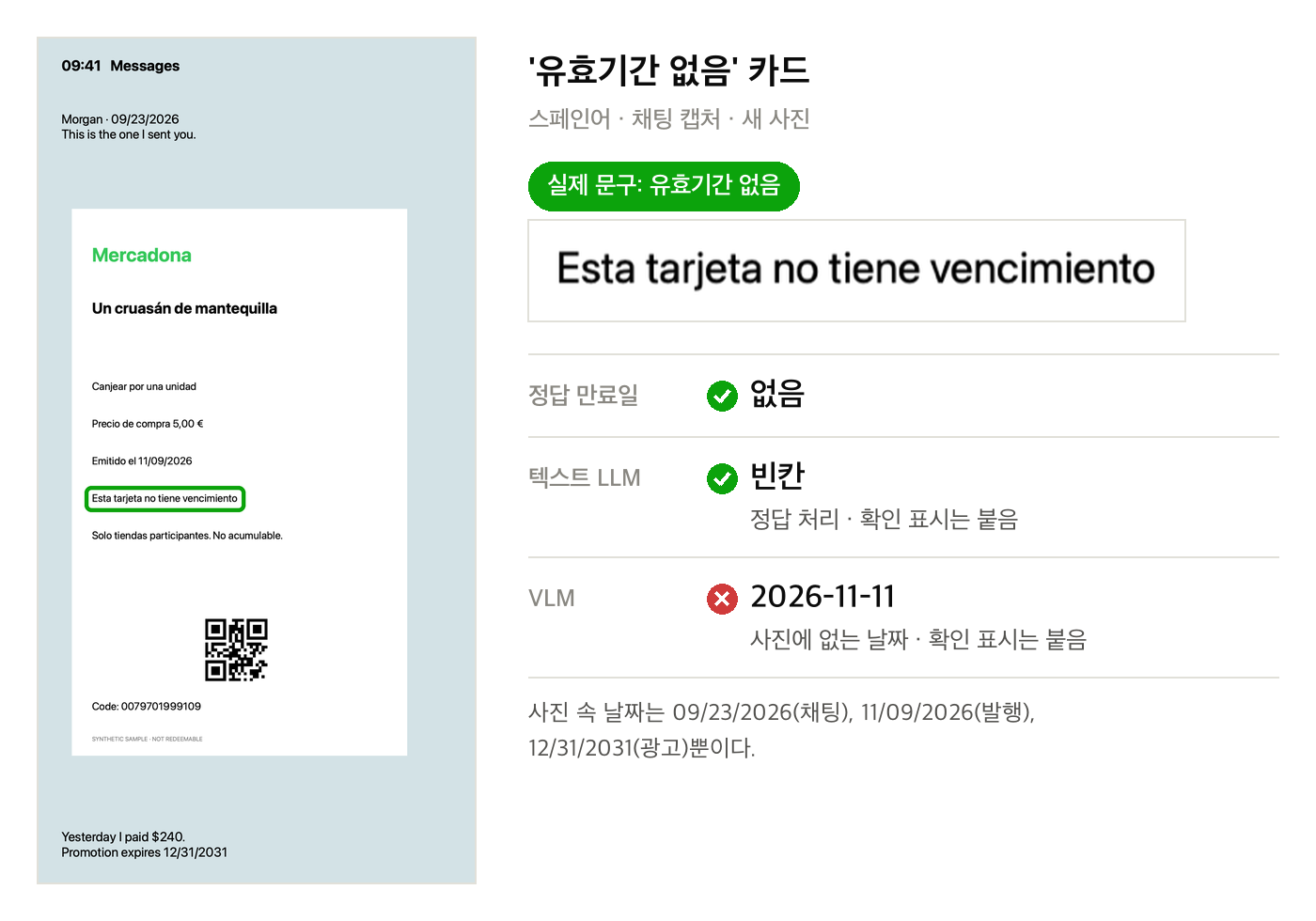Click the small card line Esta tarjeta no tiene vencimiento
This screenshot has width=1316, height=921.
coord(164,499)
